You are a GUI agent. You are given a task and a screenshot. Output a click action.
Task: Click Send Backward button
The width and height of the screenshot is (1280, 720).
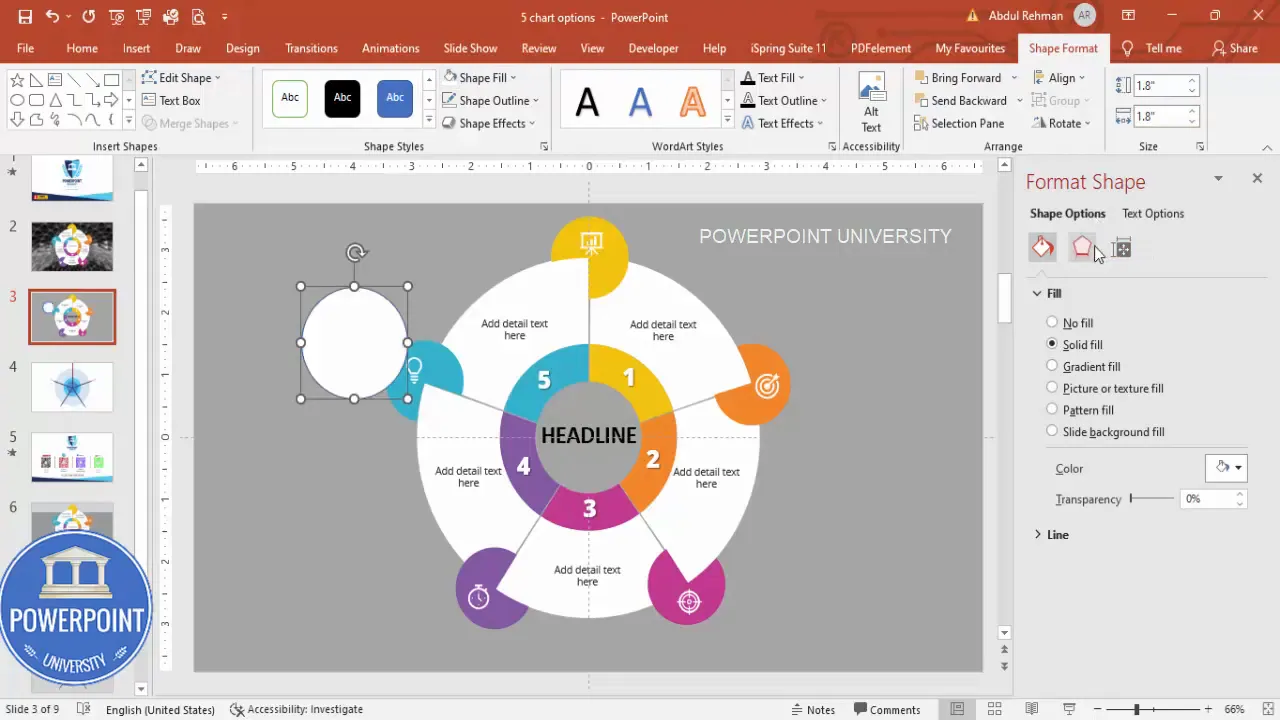pos(960,100)
